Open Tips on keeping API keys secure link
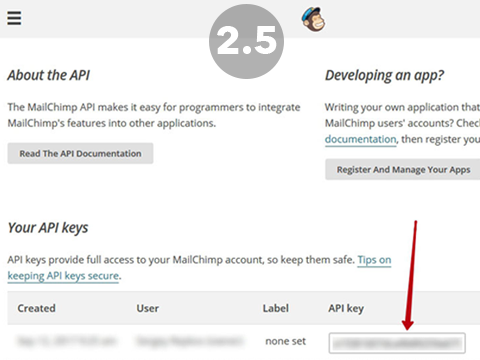Screen dimensions: 480x360 click(x=199, y=268)
